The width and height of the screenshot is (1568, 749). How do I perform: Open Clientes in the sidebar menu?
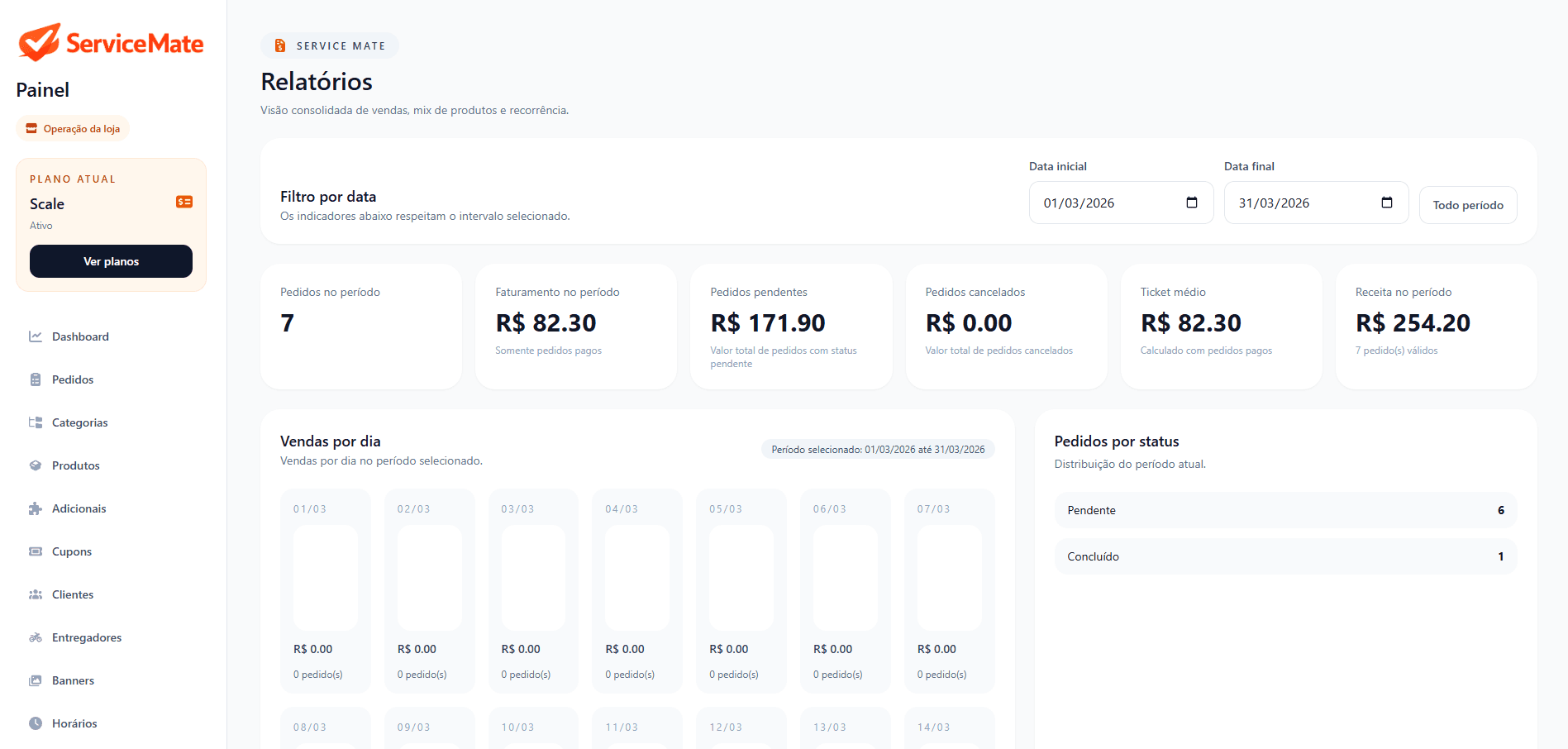[73, 594]
